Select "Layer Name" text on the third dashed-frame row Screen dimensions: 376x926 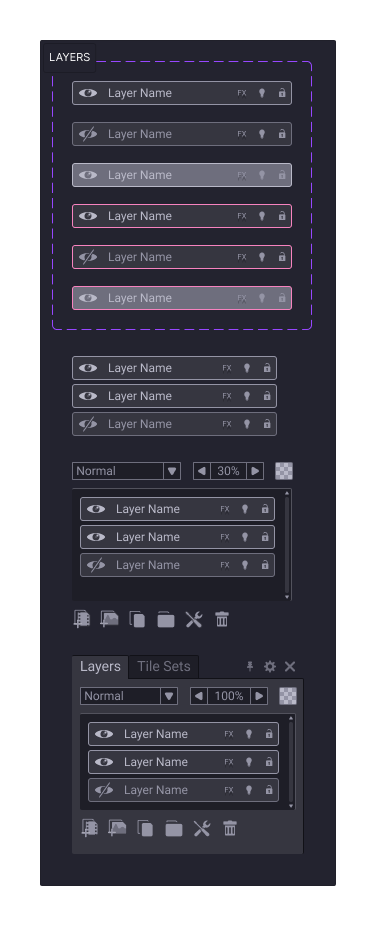pyautogui.click(x=140, y=175)
